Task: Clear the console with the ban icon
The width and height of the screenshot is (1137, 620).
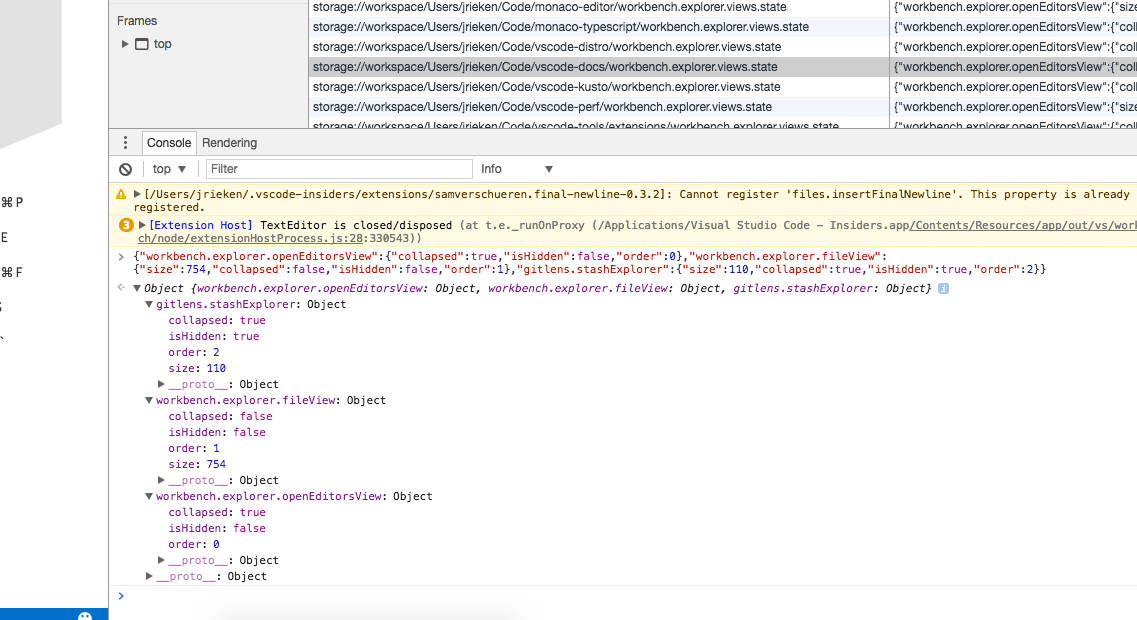Action: 125,169
